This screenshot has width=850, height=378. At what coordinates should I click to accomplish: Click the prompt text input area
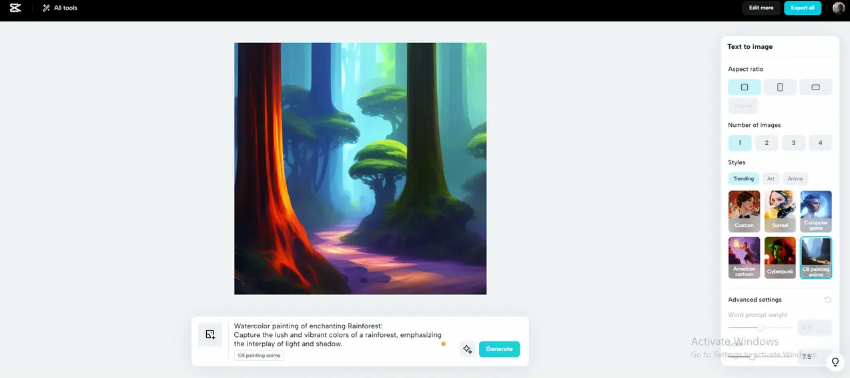(338, 335)
